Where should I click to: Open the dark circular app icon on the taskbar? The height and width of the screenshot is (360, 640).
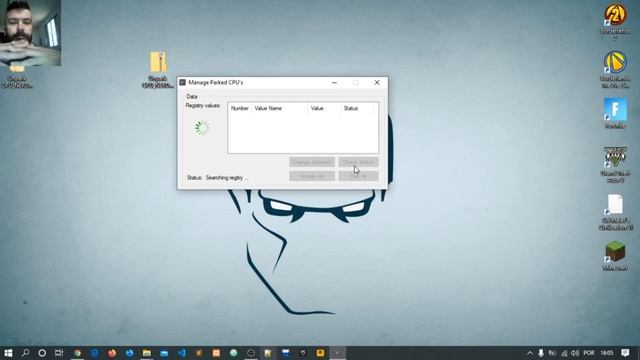(251, 353)
